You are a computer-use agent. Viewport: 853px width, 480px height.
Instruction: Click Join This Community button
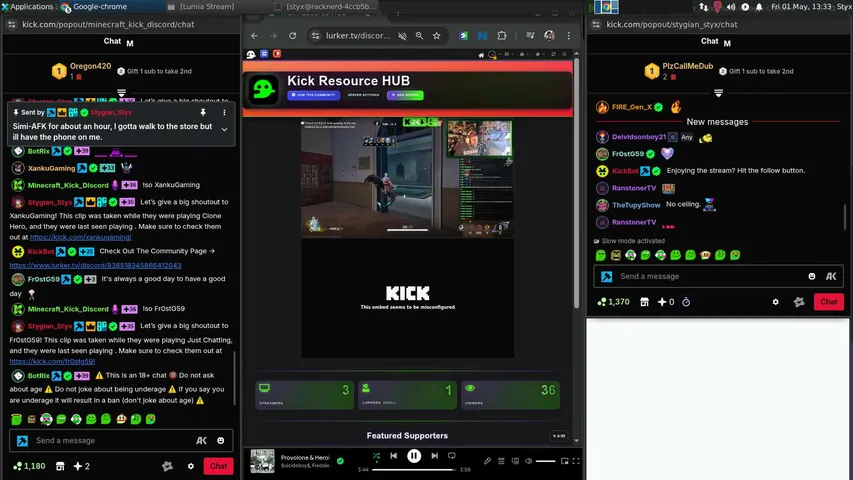click(314, 95)
